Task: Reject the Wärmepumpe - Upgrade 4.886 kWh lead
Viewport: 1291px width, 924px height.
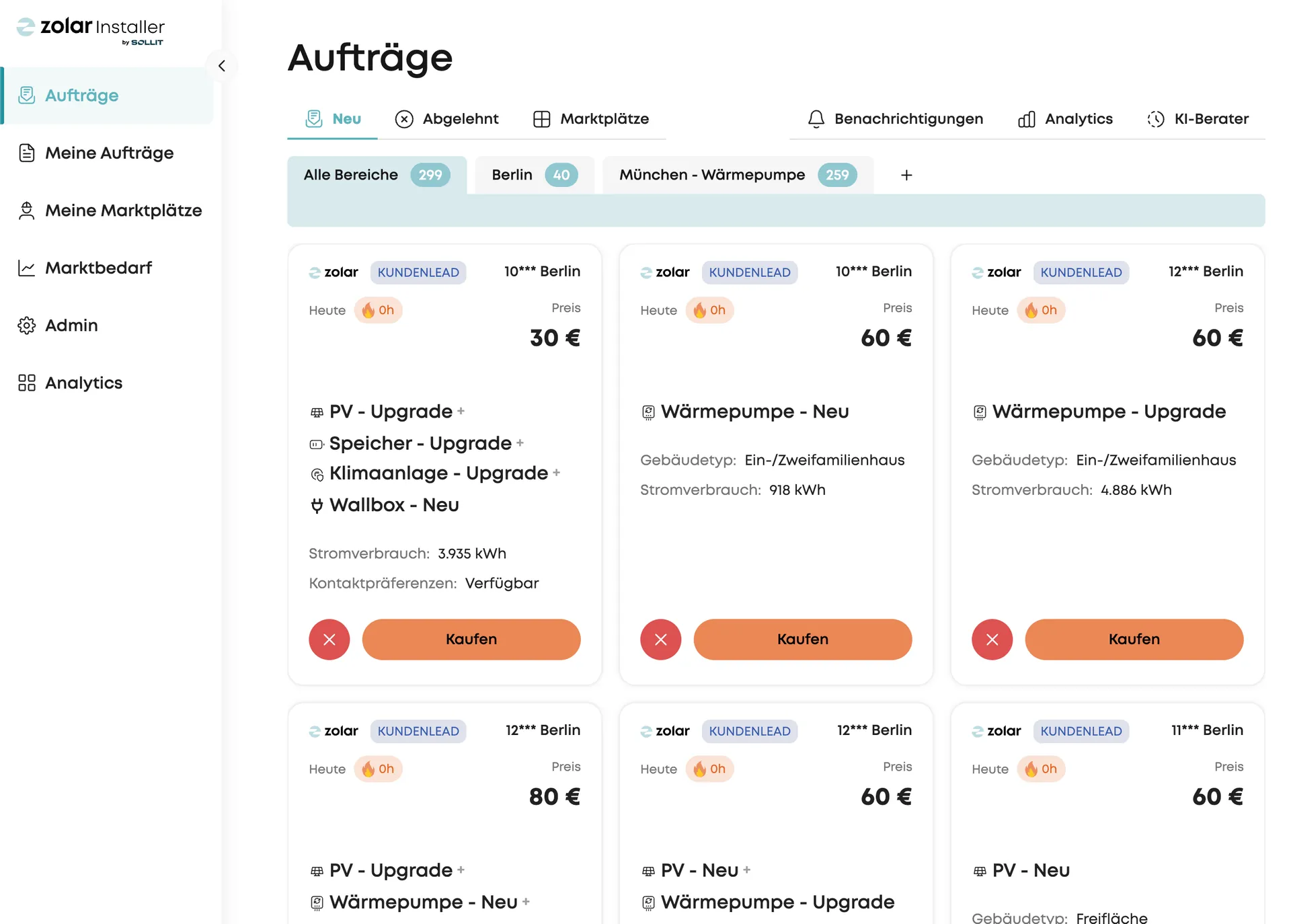Action: click(x=992, y=639)
